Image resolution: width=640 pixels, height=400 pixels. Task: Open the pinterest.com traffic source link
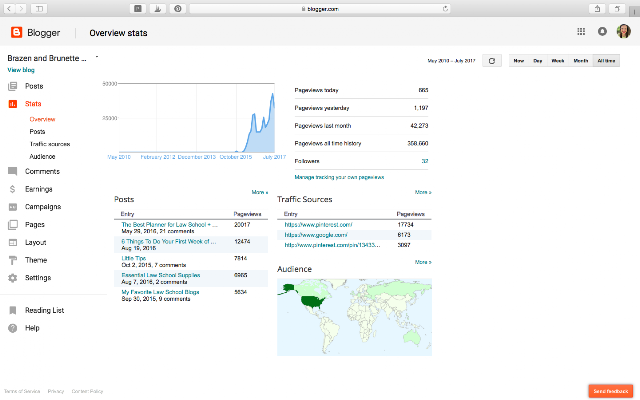318,224
